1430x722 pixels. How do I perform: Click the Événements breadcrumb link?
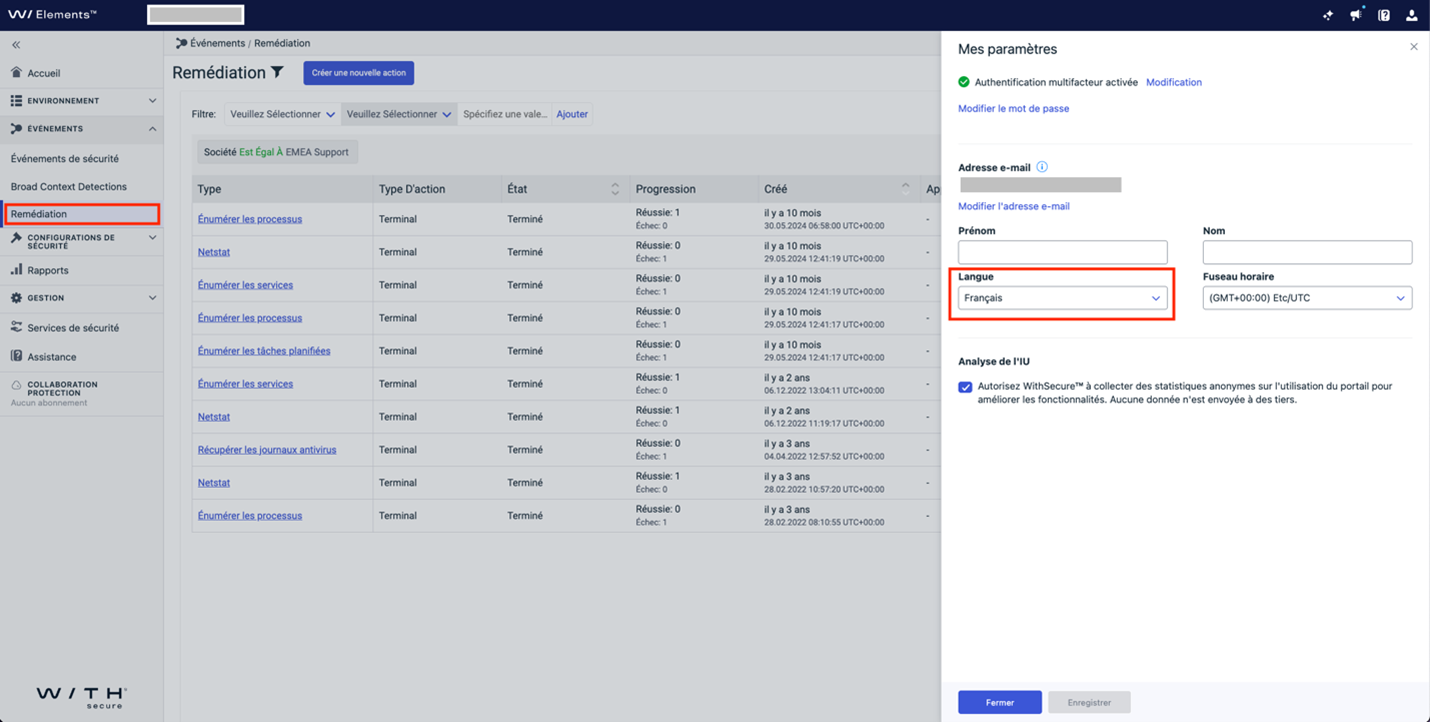pyautogui.click(x=217, y=43)
